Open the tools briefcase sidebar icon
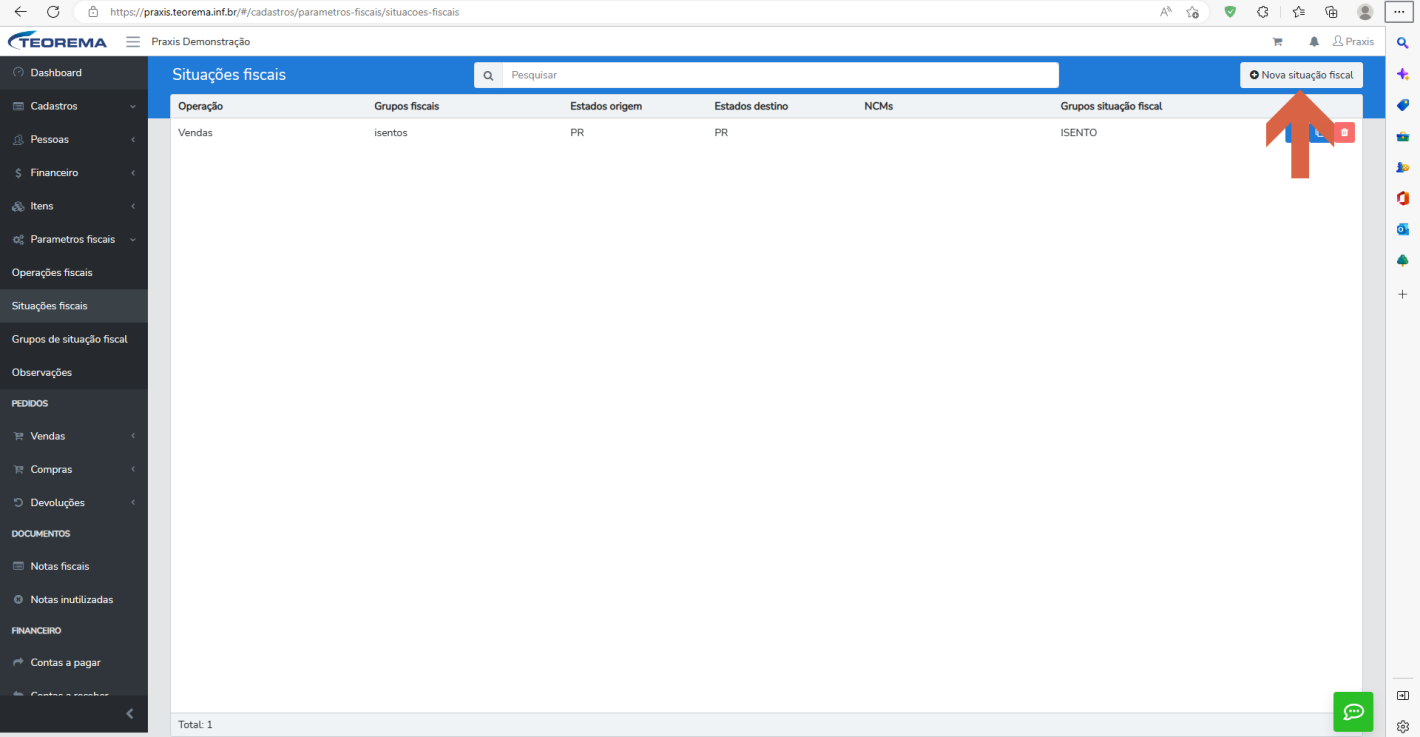Viewport: 1420px width, 737px height. 1403,136
